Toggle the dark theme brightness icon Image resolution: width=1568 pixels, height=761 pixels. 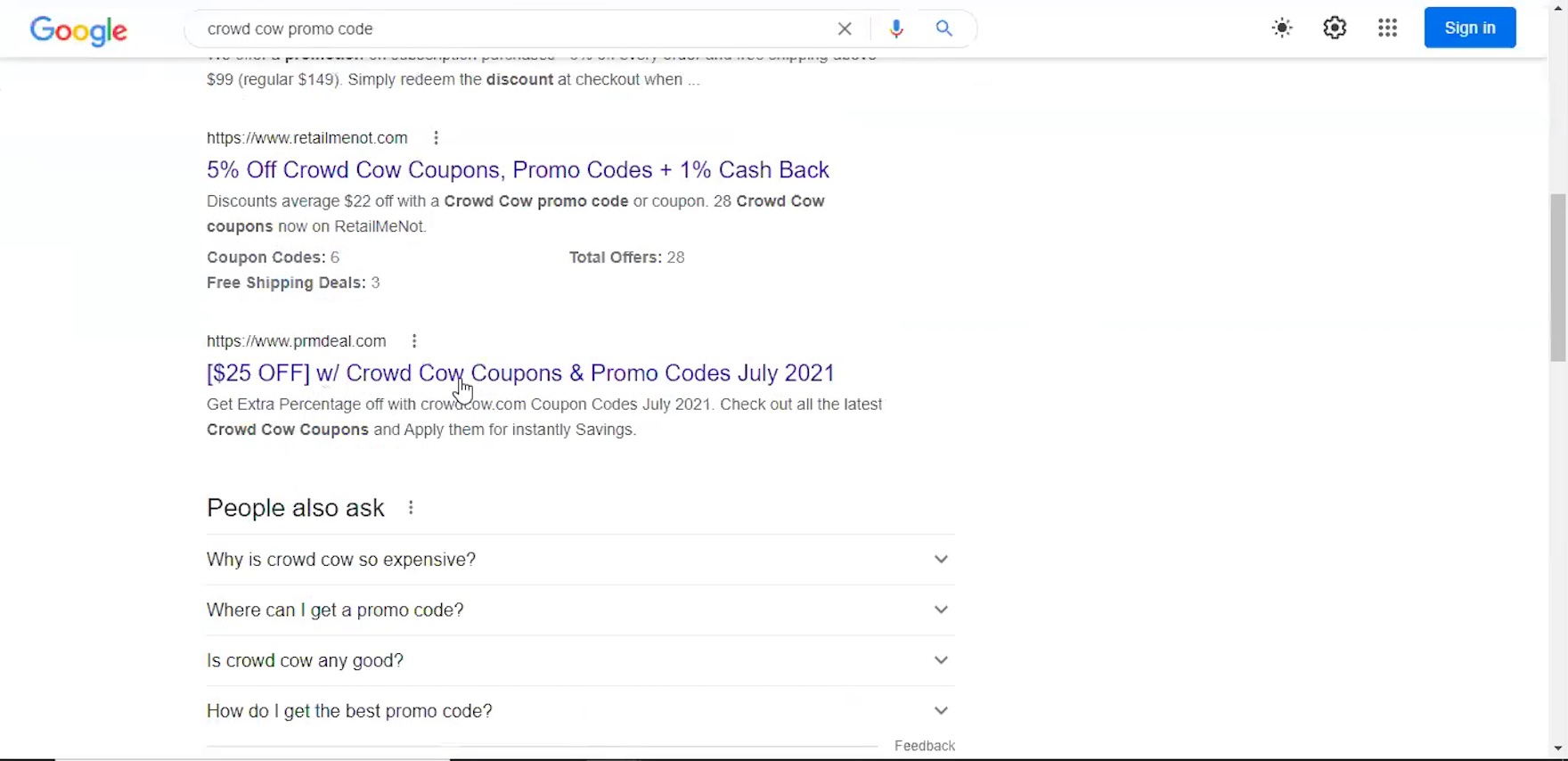point(1282,29)
